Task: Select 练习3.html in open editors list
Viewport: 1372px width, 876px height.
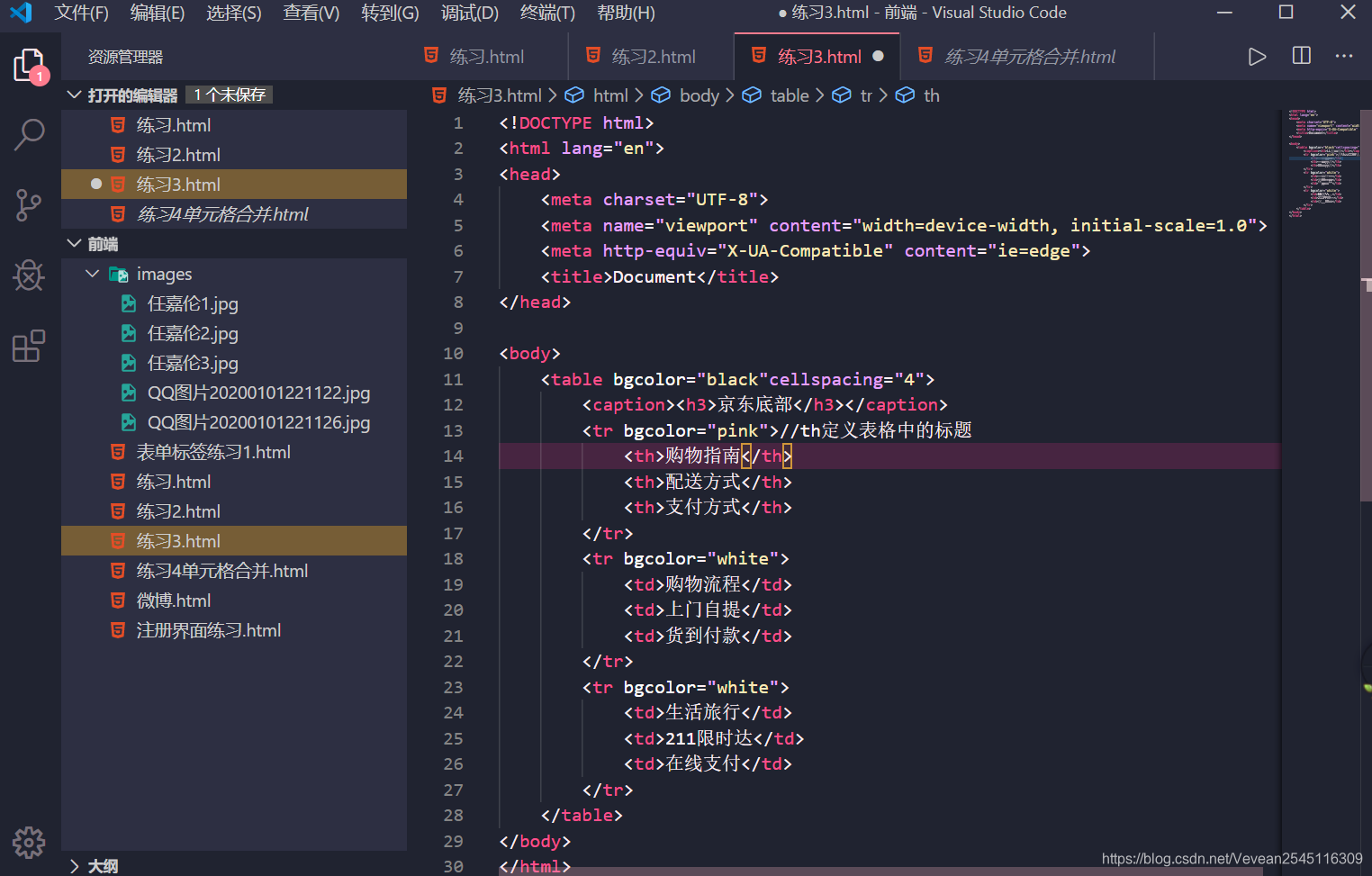Action: coord(234,184)
